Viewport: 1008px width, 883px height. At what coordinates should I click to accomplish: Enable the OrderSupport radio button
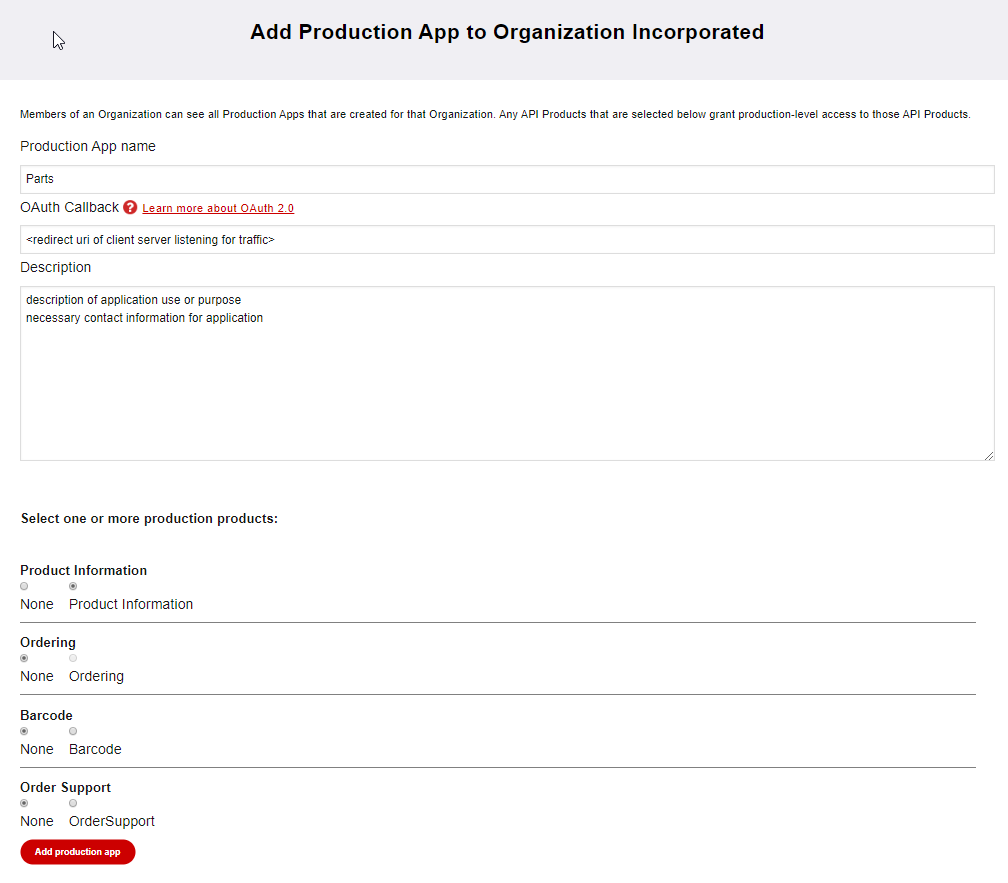[72, 803]
